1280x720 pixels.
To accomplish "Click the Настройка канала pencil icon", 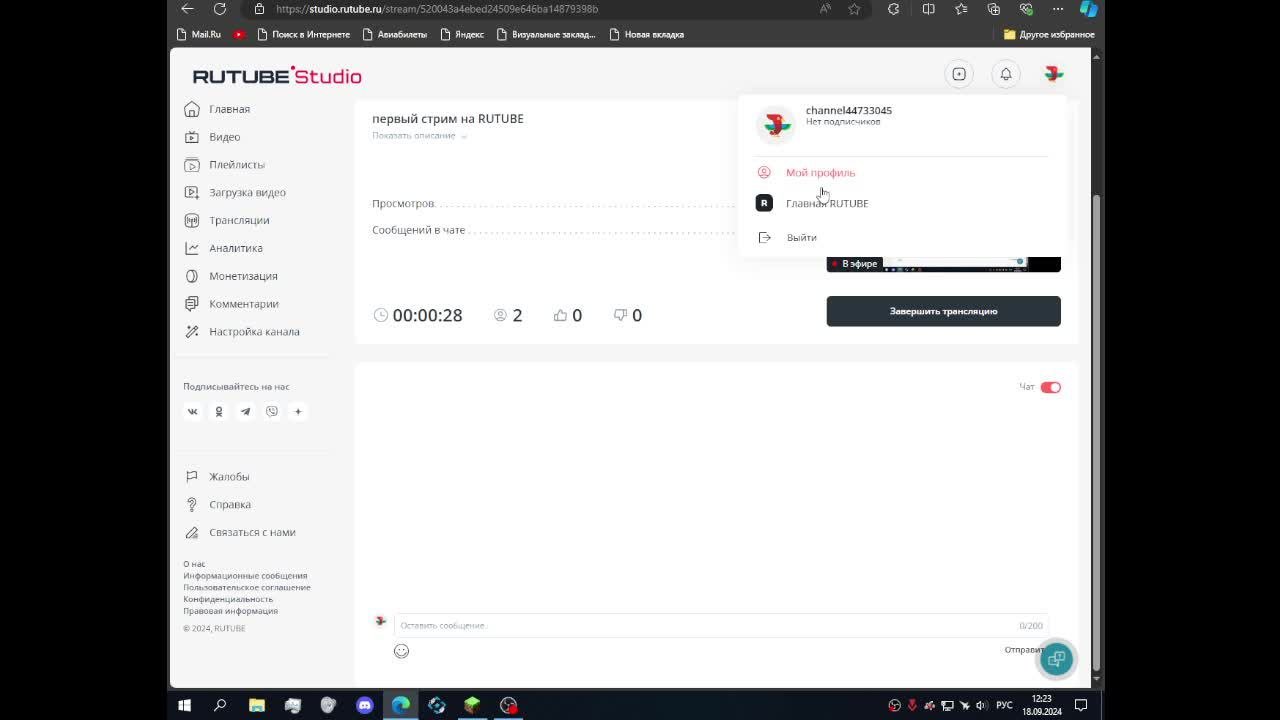I will [192, 332].
